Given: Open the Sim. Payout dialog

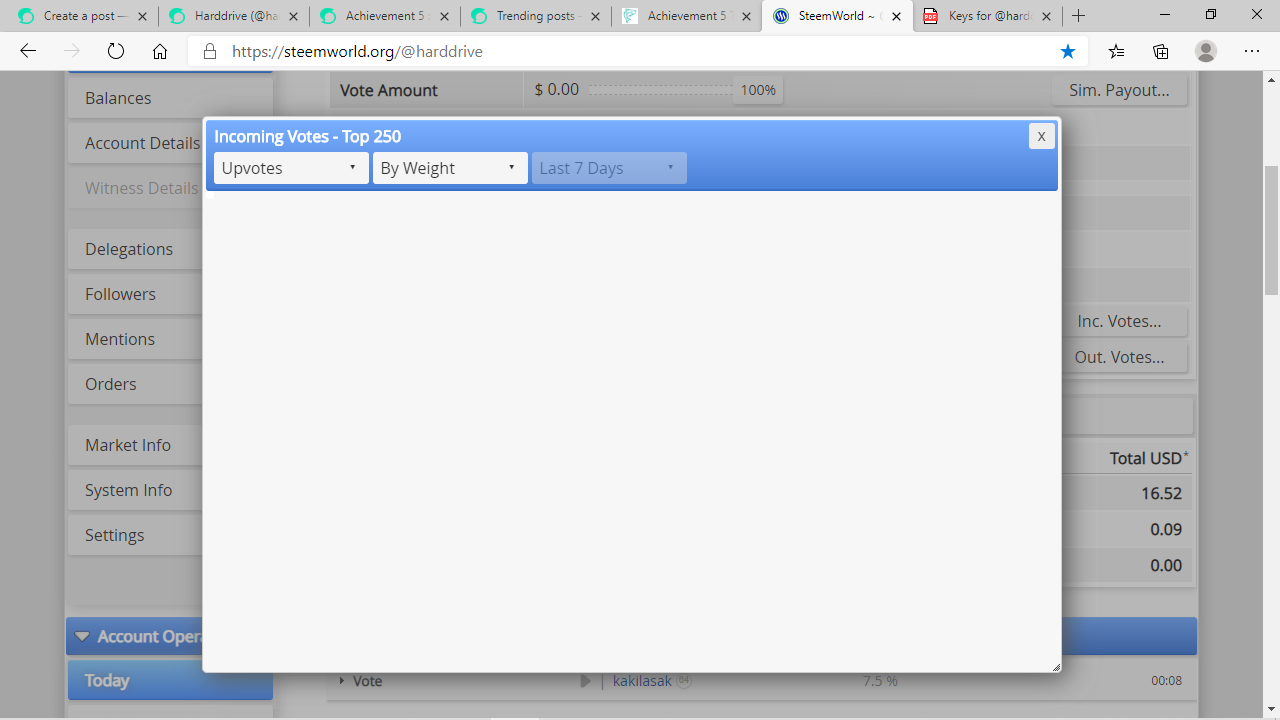Looking at the screenshot, I should coord(1119,90).
